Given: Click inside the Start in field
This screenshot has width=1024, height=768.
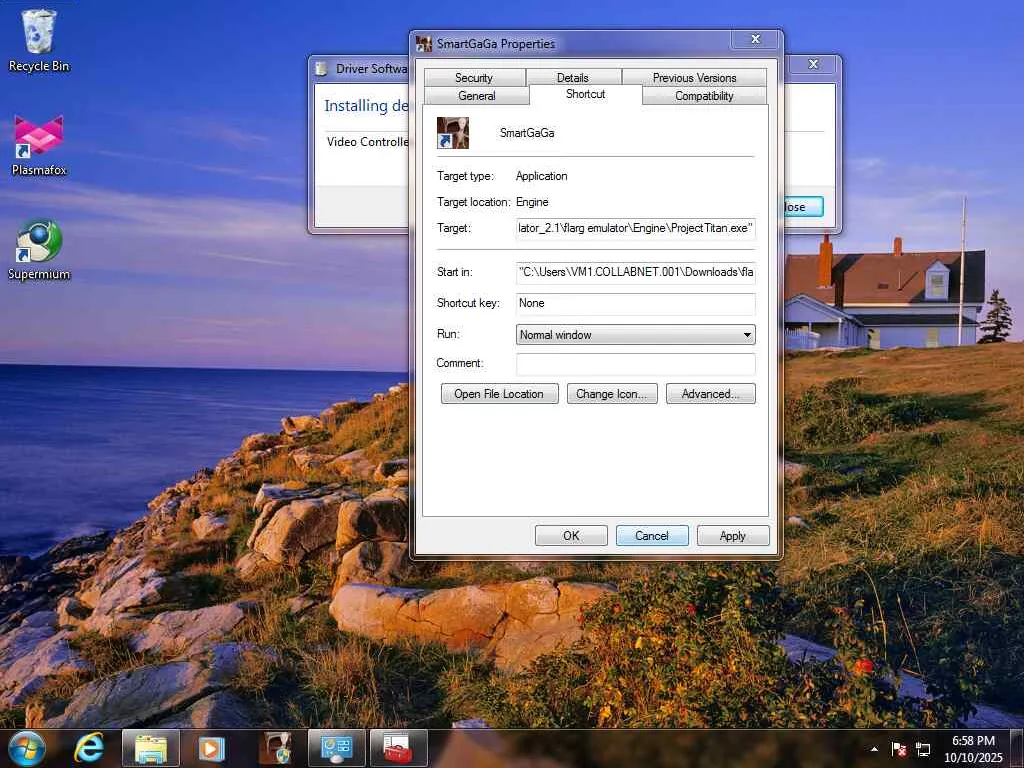Looking at the screenshot, I should pos(635,272).
